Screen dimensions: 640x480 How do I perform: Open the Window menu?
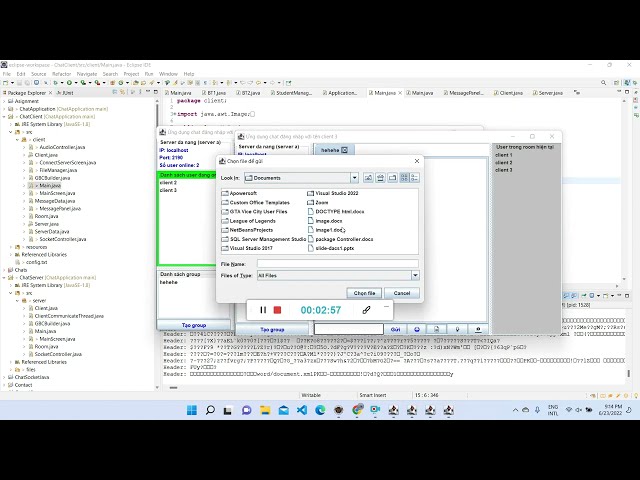click(x=168, y=74)
